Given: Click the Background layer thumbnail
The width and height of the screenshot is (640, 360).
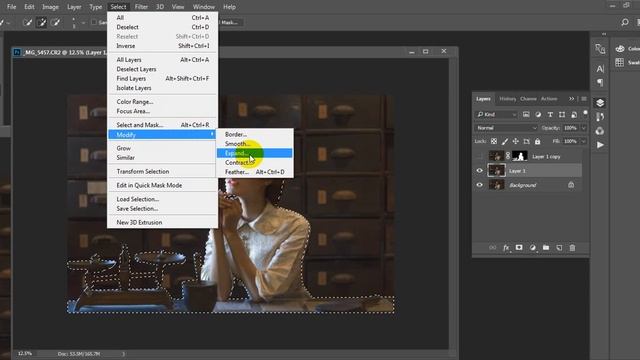Looking at the screenshot, I should pos(496,185).
